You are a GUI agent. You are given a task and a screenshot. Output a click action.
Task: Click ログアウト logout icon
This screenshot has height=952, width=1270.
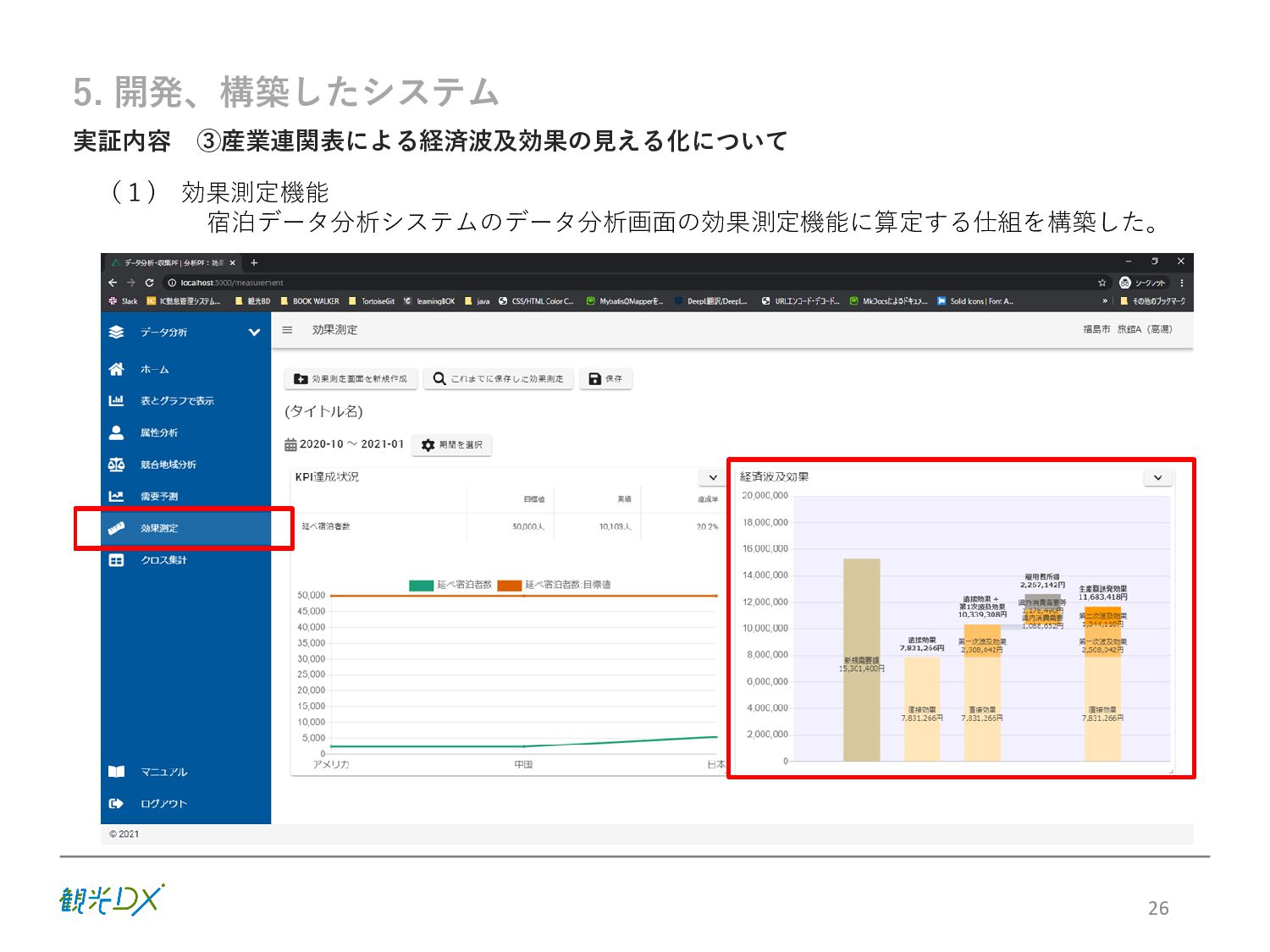pyautogui.click(x=117, y=804)
